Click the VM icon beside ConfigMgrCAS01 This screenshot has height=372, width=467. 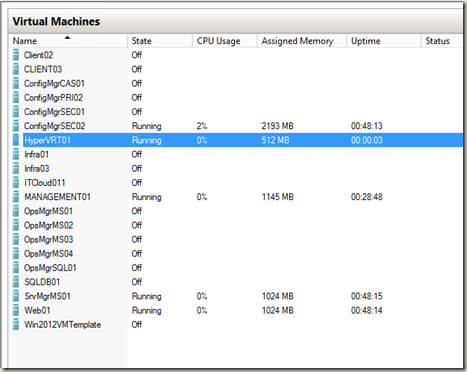[x=16, y=83]
